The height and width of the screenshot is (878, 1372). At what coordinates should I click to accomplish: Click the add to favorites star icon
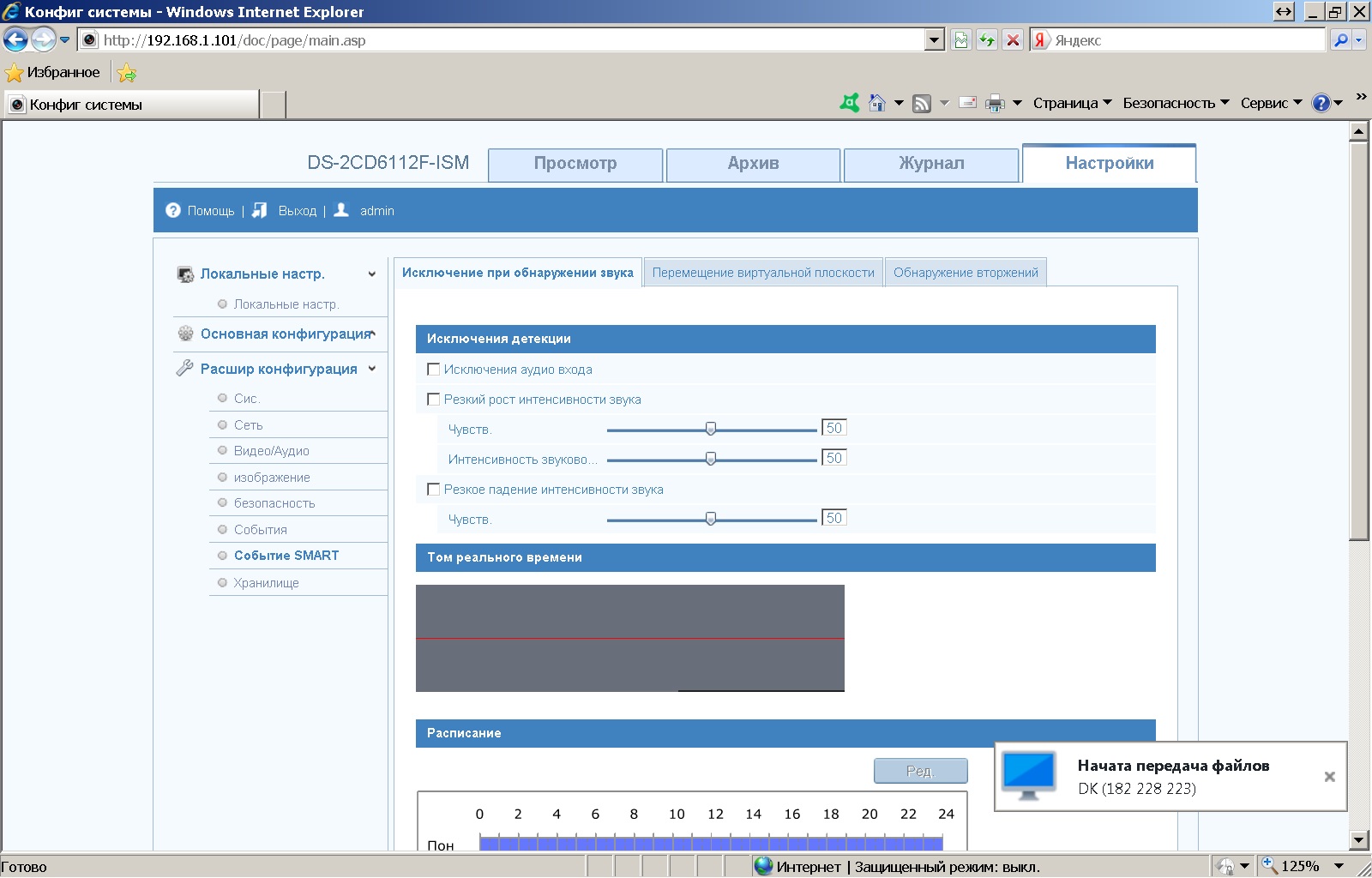click(127, 73)
